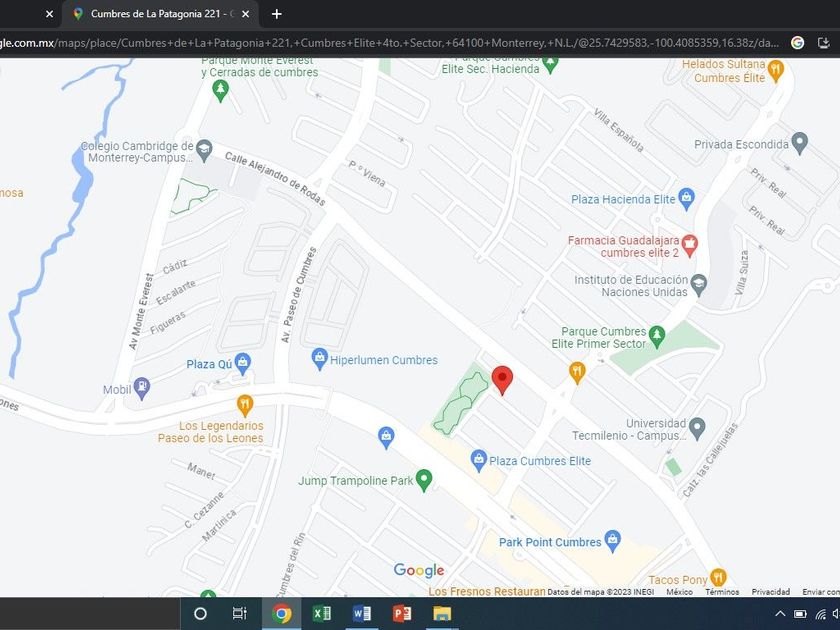Click the red location pin marker
The width and height of the screenshot is (840, 630).
[502, 380]
